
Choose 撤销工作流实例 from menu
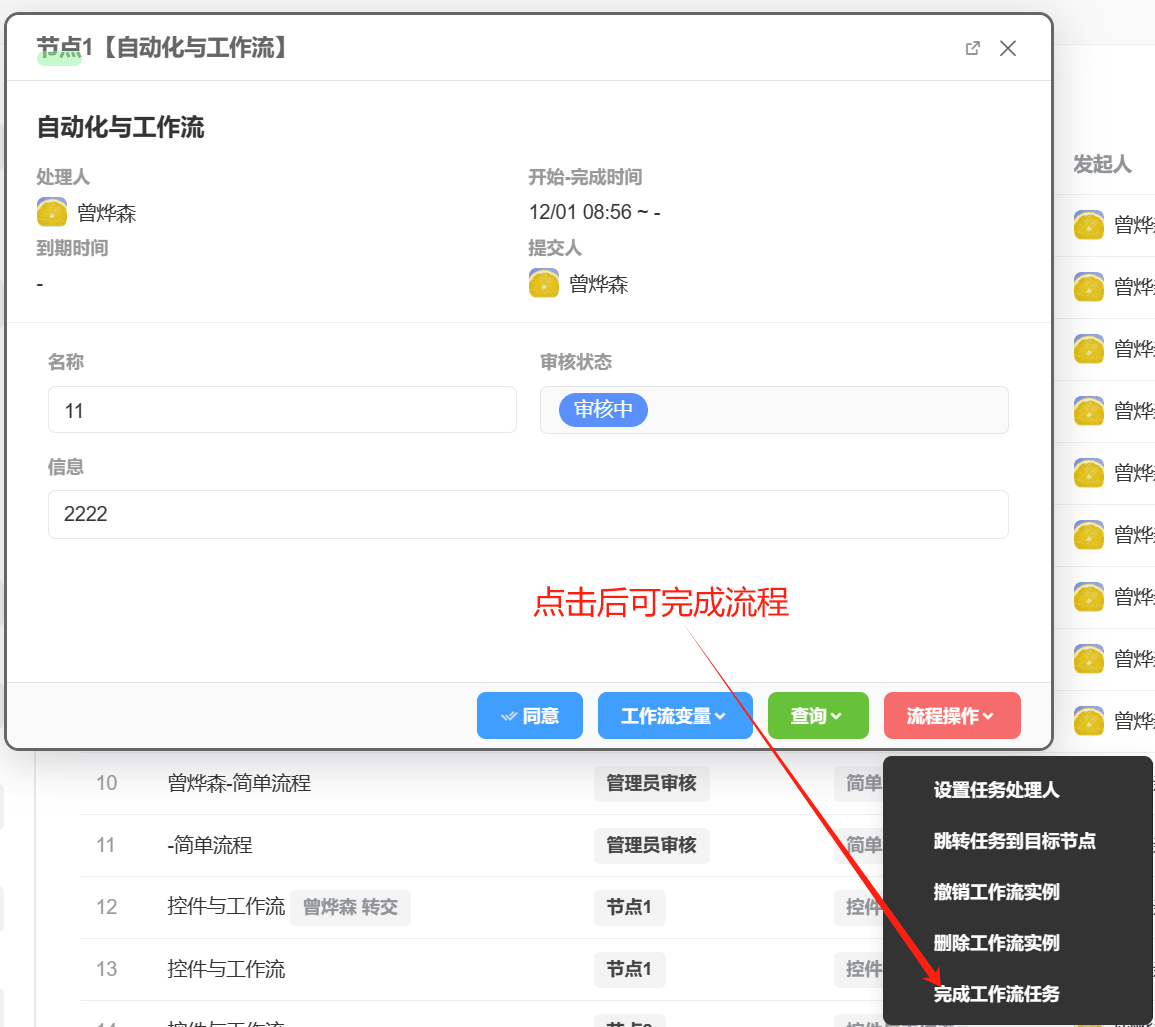pos(996,892)
